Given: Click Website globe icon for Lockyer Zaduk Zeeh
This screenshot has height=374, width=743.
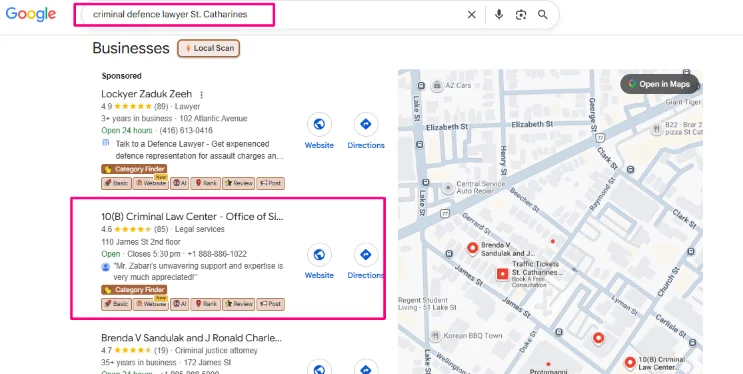Looking at the screenshot, I should click(319, 124).
